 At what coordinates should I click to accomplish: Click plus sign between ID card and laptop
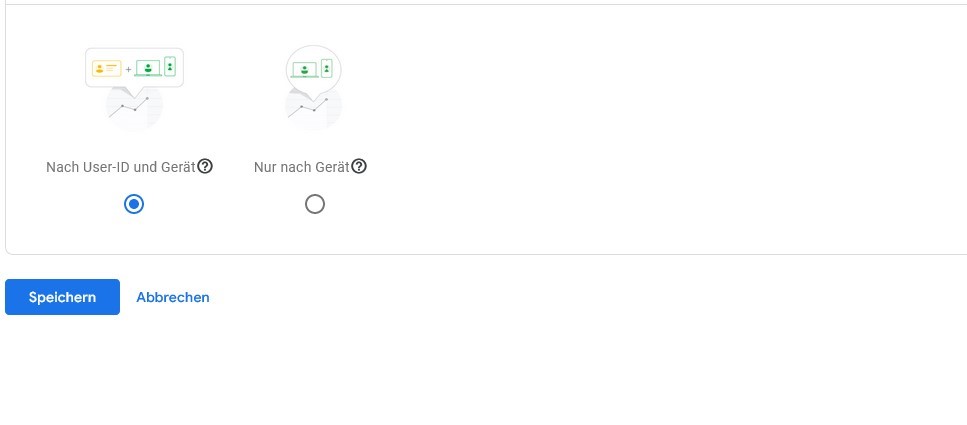pos(128,69)
